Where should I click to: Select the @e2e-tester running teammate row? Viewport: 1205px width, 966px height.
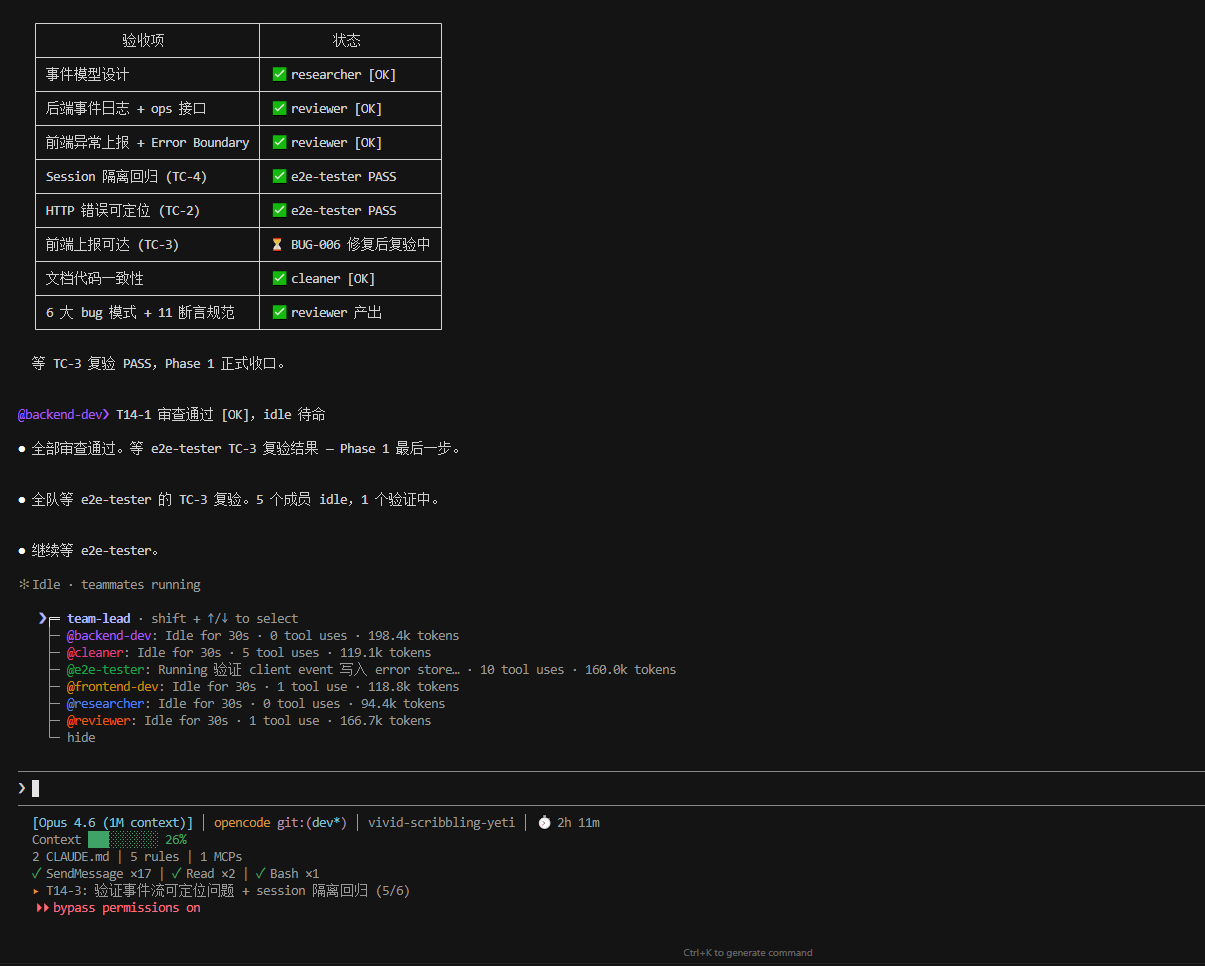tap(371, 670)
